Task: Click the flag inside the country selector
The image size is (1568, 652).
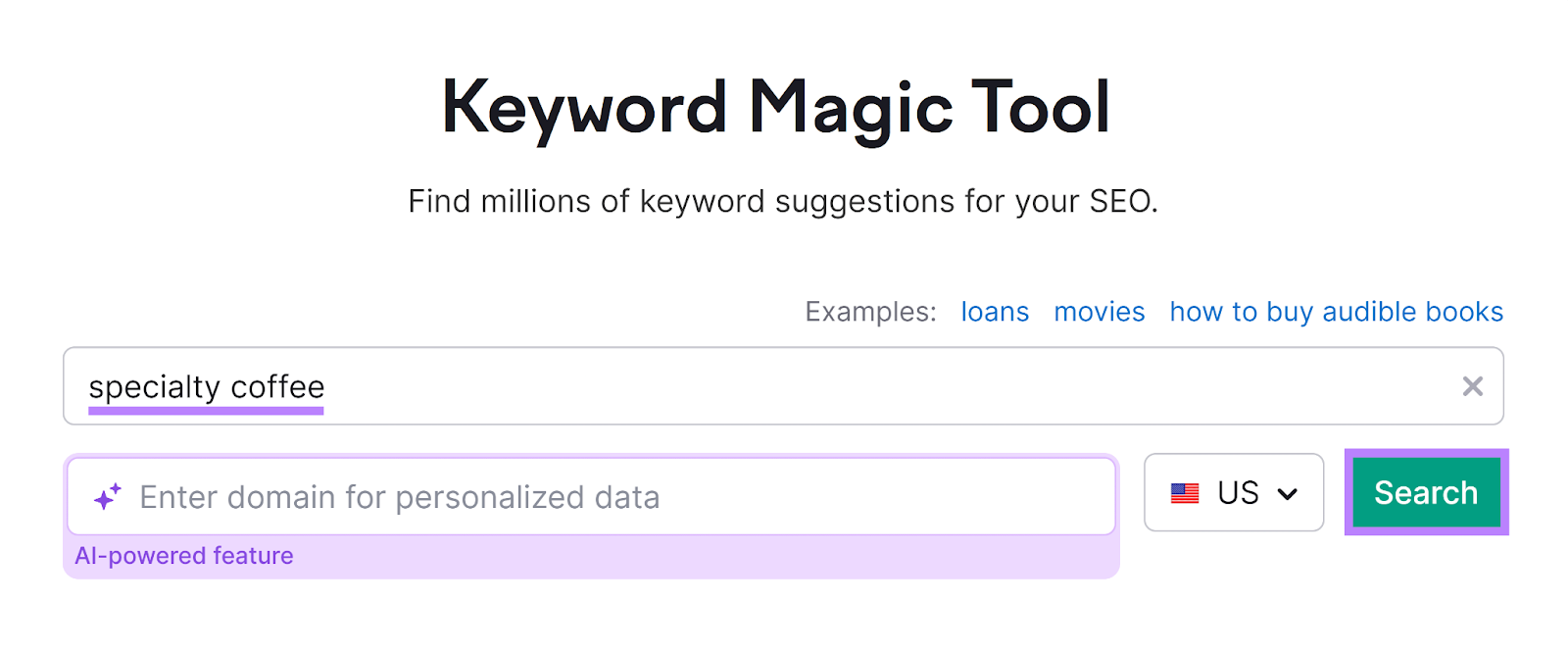Action: pyautogui.click(x=1187, y=493)
